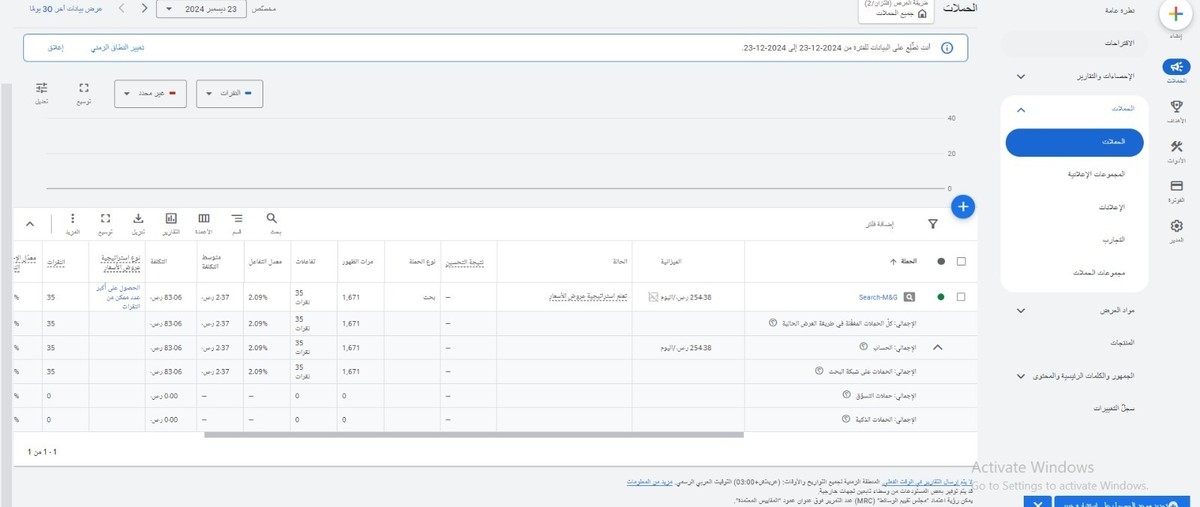Collapse account total row chevron
The width and height of the screenshot is (1200, 507).
[938, 347]
